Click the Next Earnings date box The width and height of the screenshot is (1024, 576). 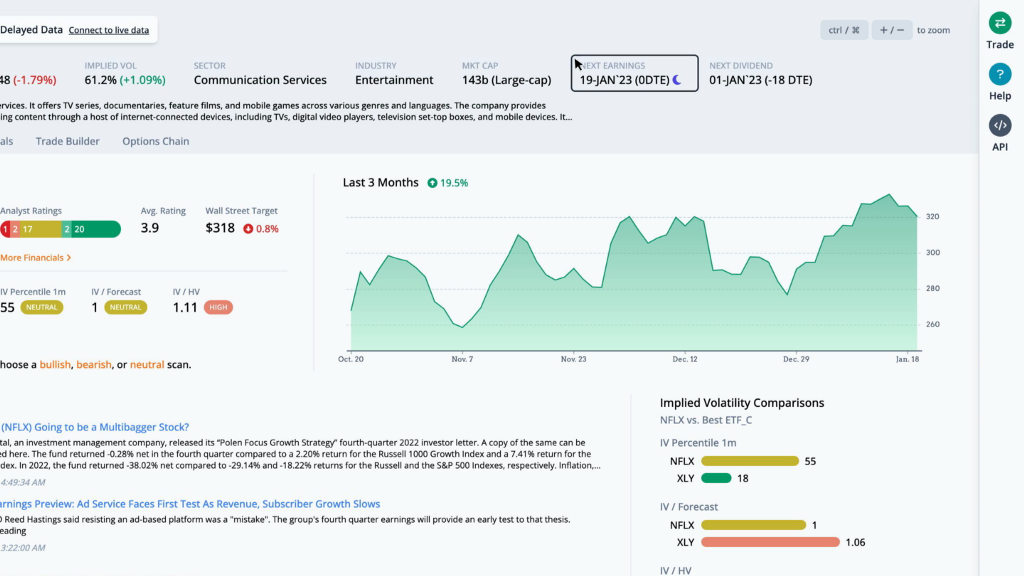click(634, 73)
